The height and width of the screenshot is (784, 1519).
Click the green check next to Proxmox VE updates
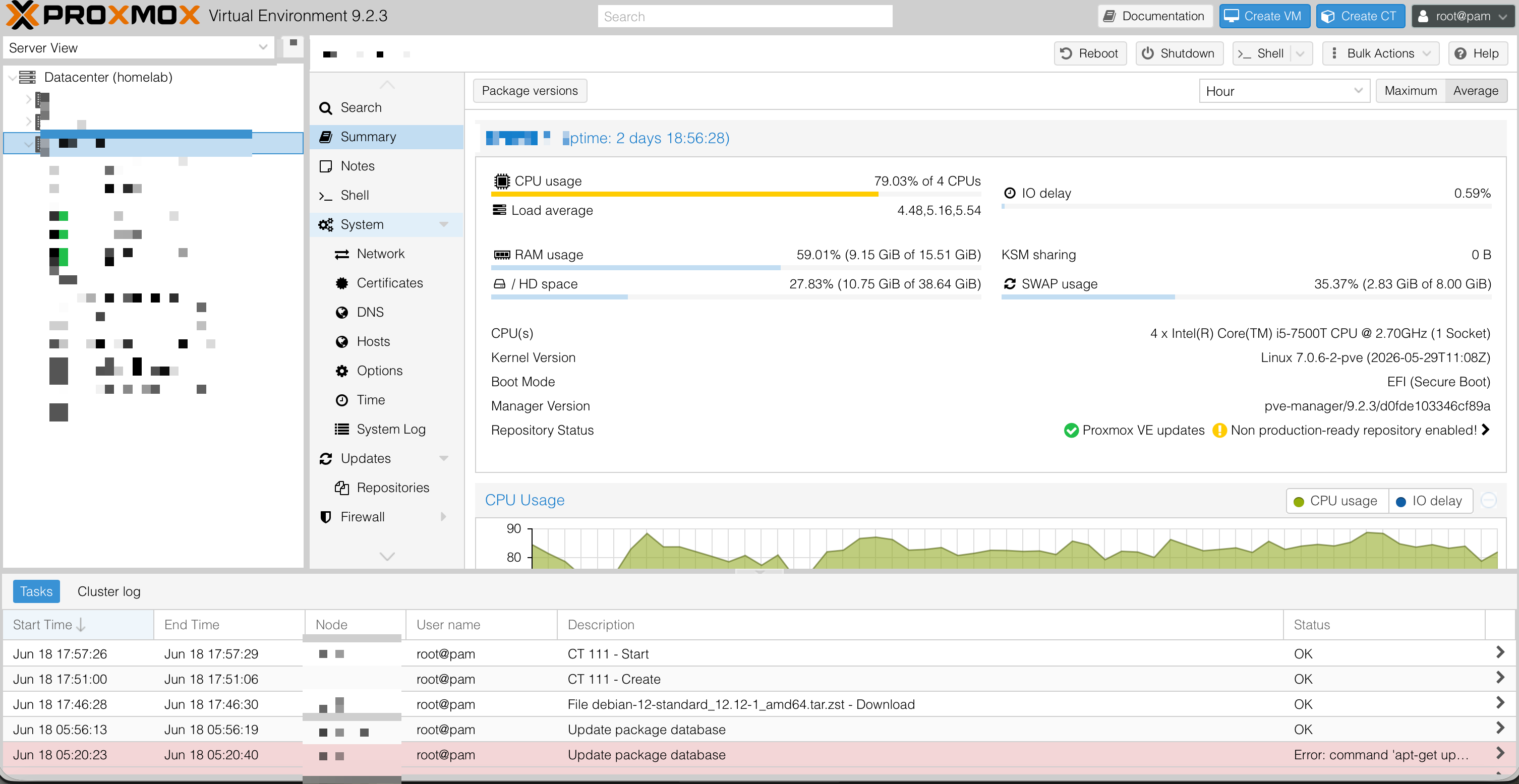pos(1071,430)
